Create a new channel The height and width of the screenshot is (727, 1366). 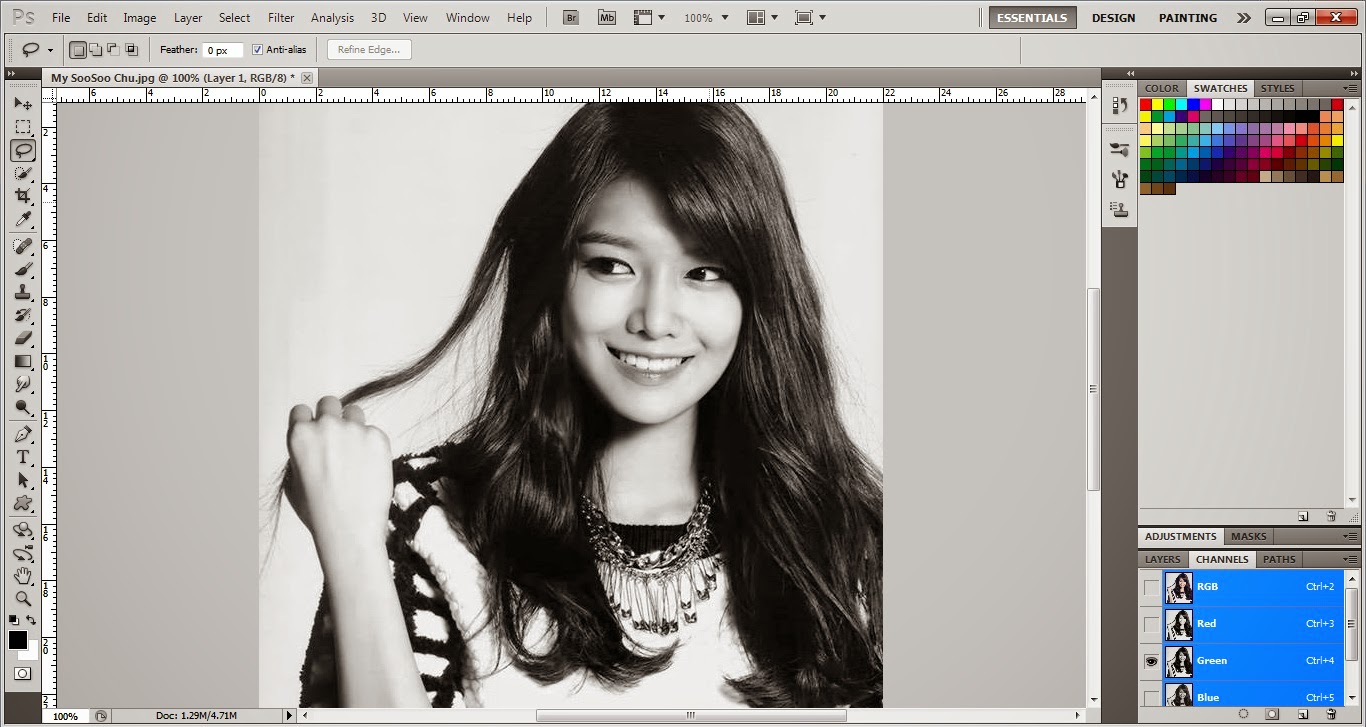point(1302,714)
